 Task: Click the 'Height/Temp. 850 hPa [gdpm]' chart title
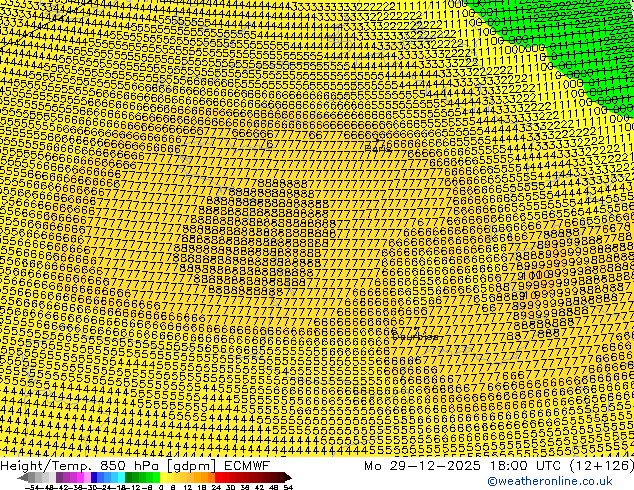[x=108, y=466]
